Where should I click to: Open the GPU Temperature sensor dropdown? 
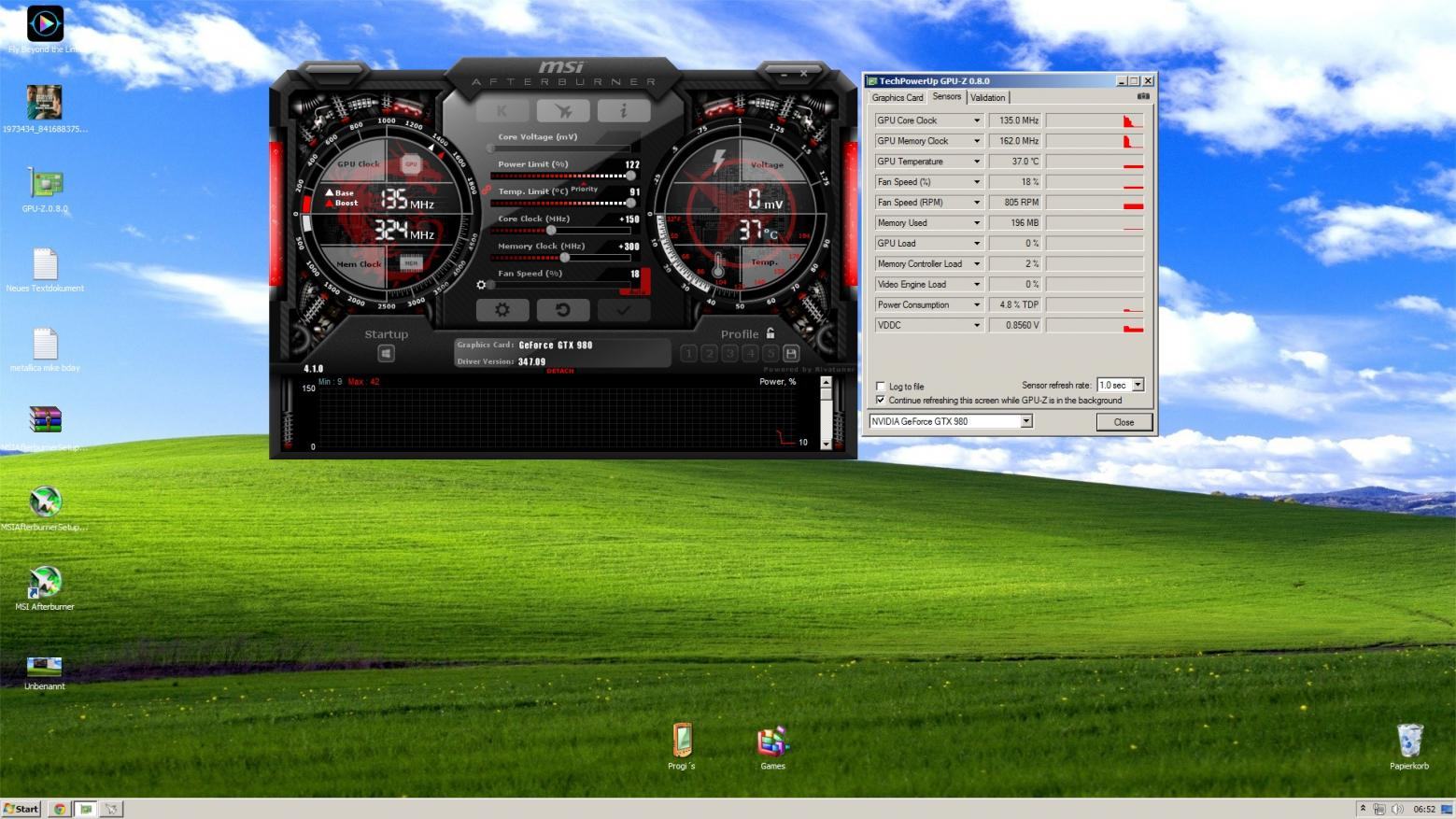point(977,162)
